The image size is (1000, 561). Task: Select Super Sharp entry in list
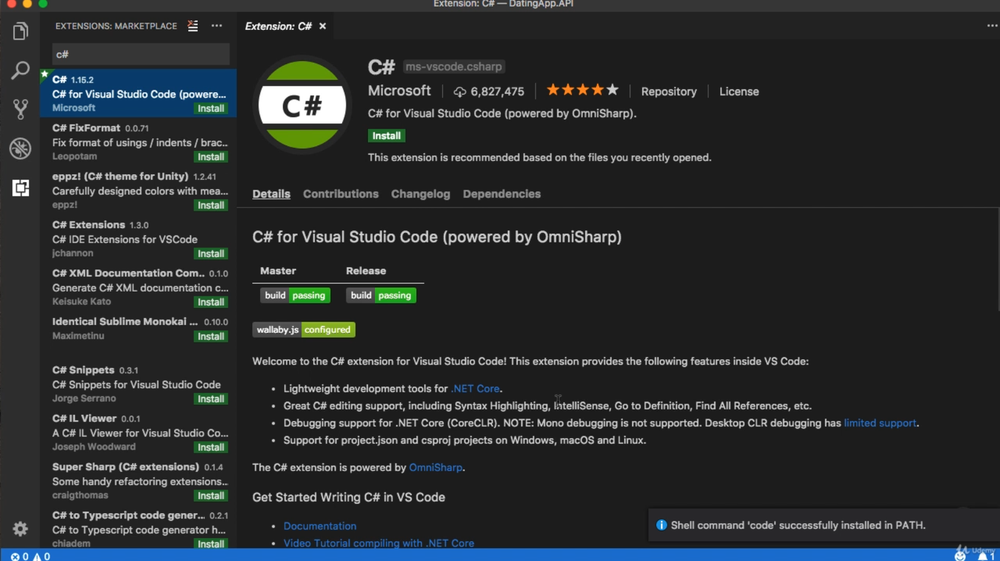coord(138,481)
